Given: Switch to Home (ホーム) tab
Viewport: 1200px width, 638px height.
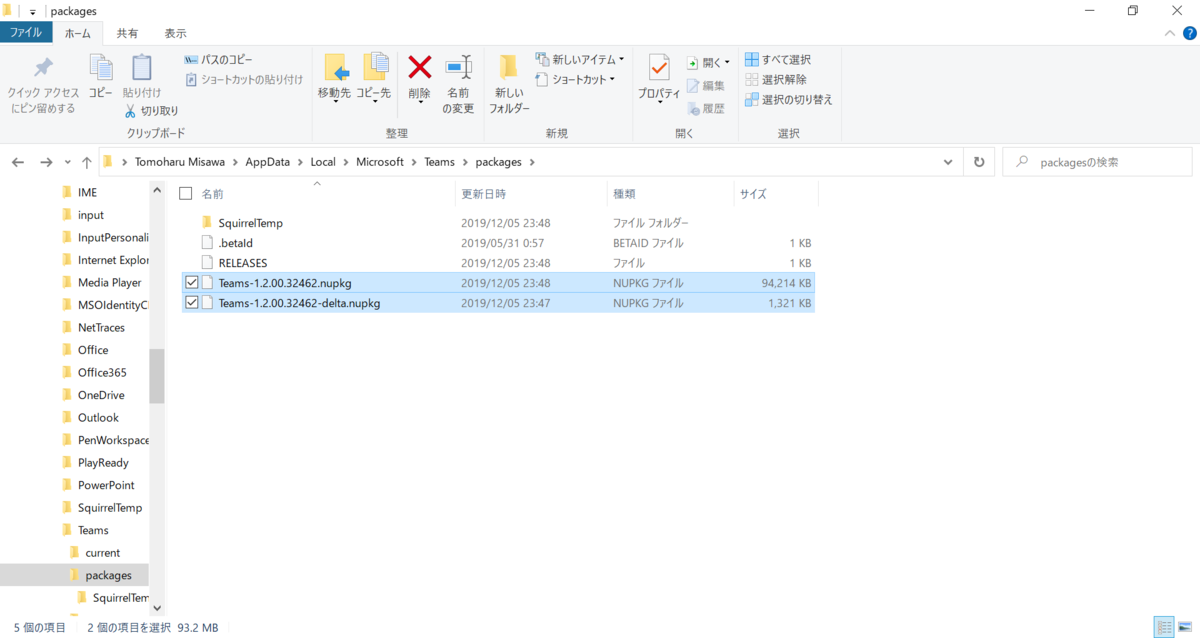Looking at the screenshot, I should [77, 33].
